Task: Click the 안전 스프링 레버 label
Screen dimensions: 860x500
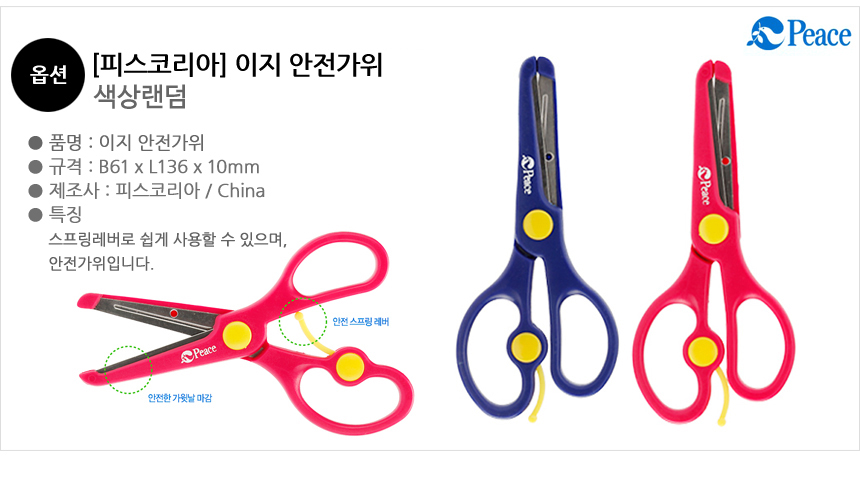Action: point(360,322)
